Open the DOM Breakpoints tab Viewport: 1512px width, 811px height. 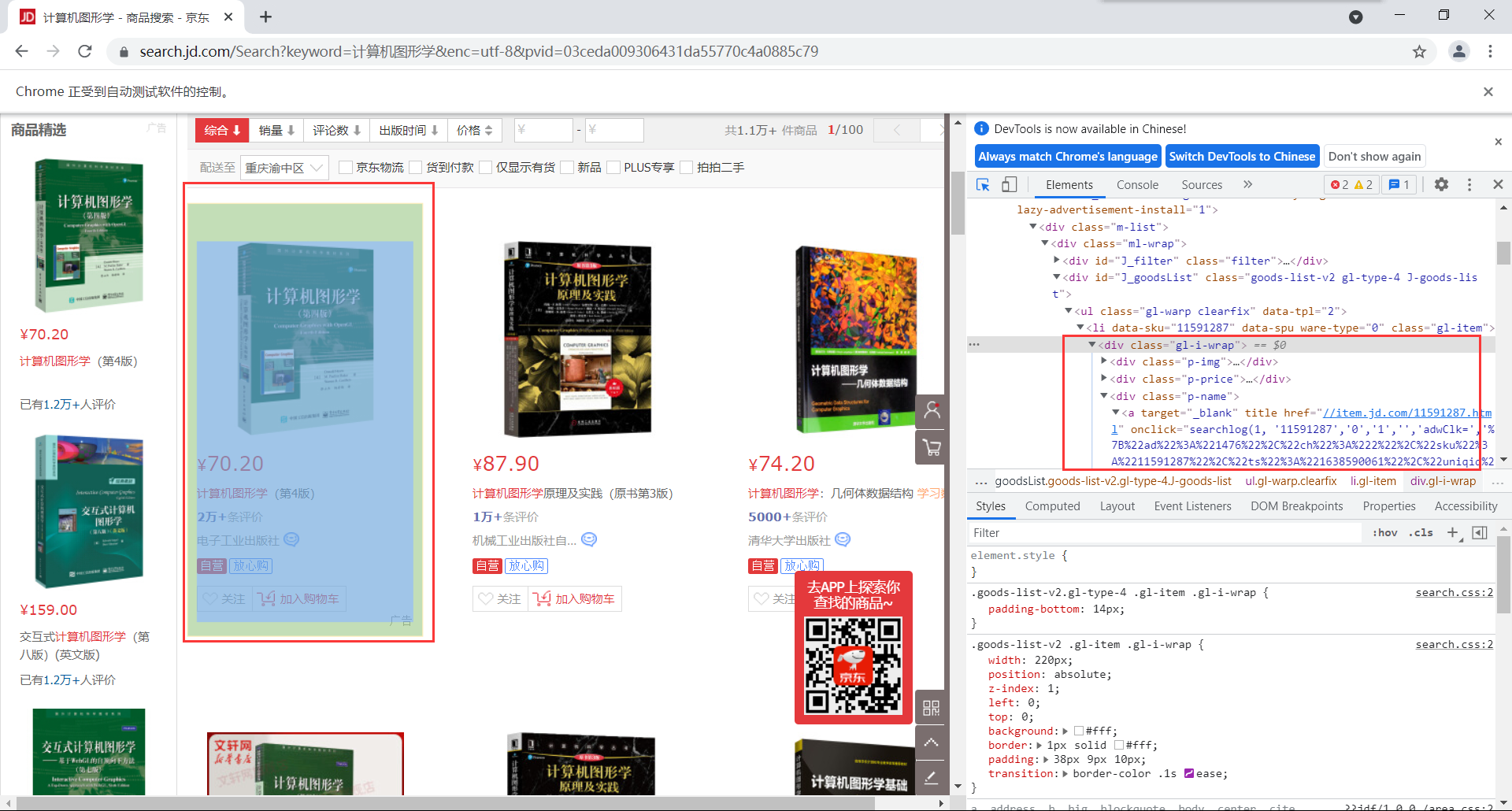pos(1296,506)
